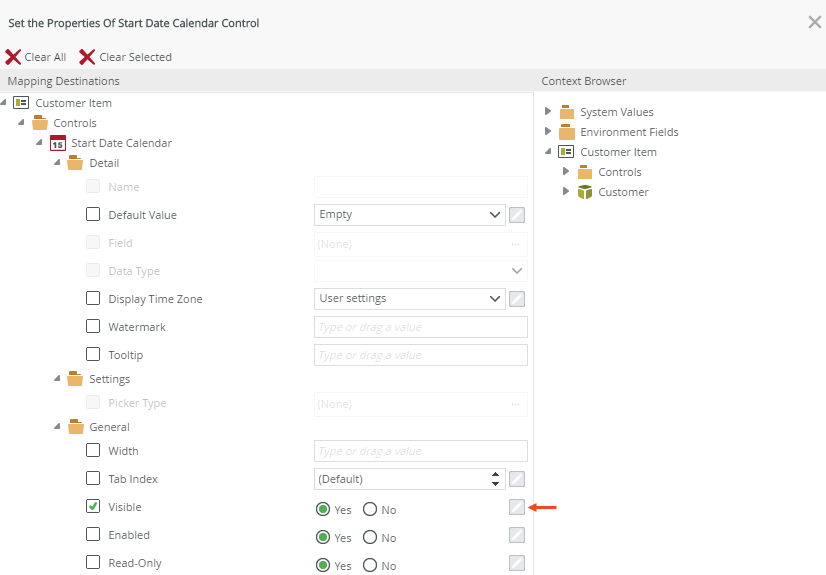Enable the Watermark checkbox
This screenshot has height=575, width=826.
click(x=93, y=327)
